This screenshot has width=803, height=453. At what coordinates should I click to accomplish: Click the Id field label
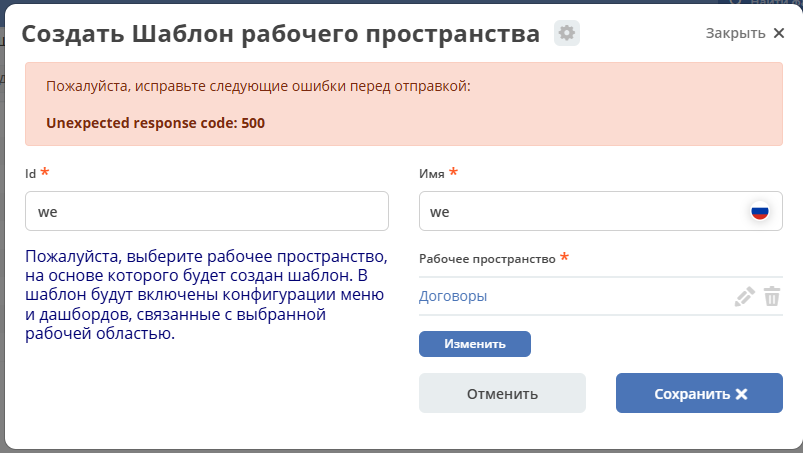[31, 174]
